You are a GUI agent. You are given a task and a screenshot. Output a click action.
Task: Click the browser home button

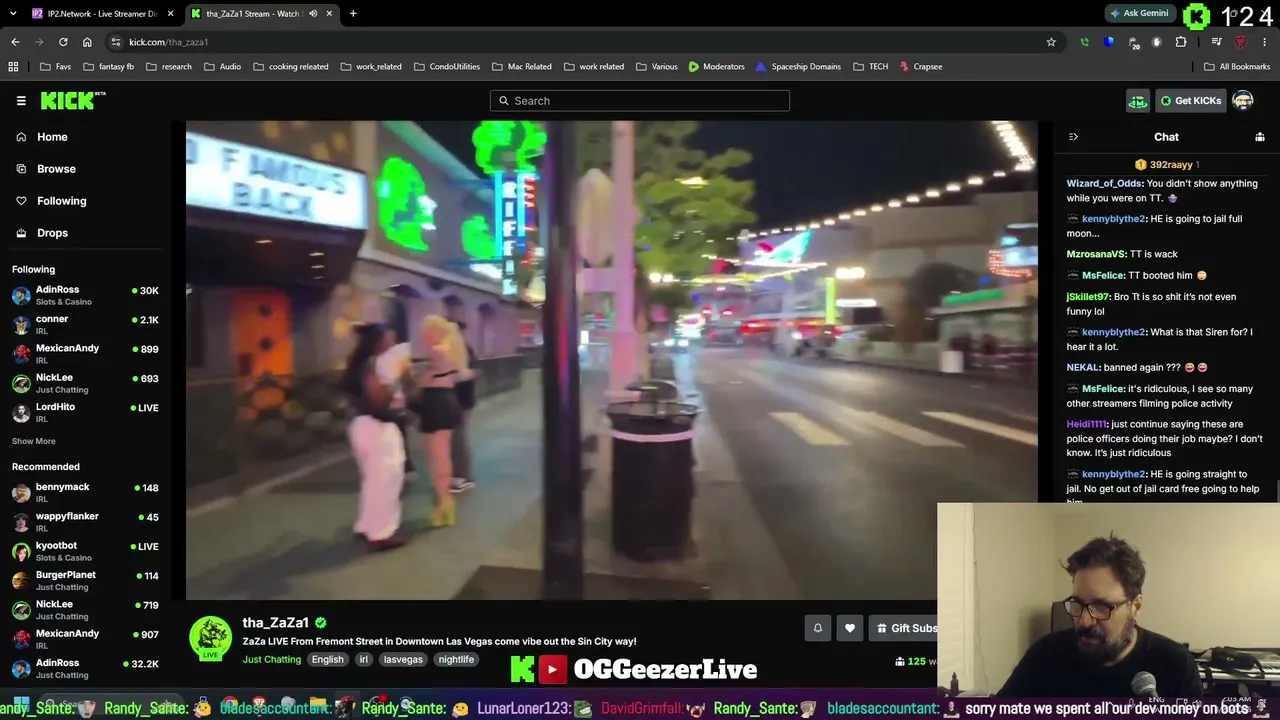87,42
